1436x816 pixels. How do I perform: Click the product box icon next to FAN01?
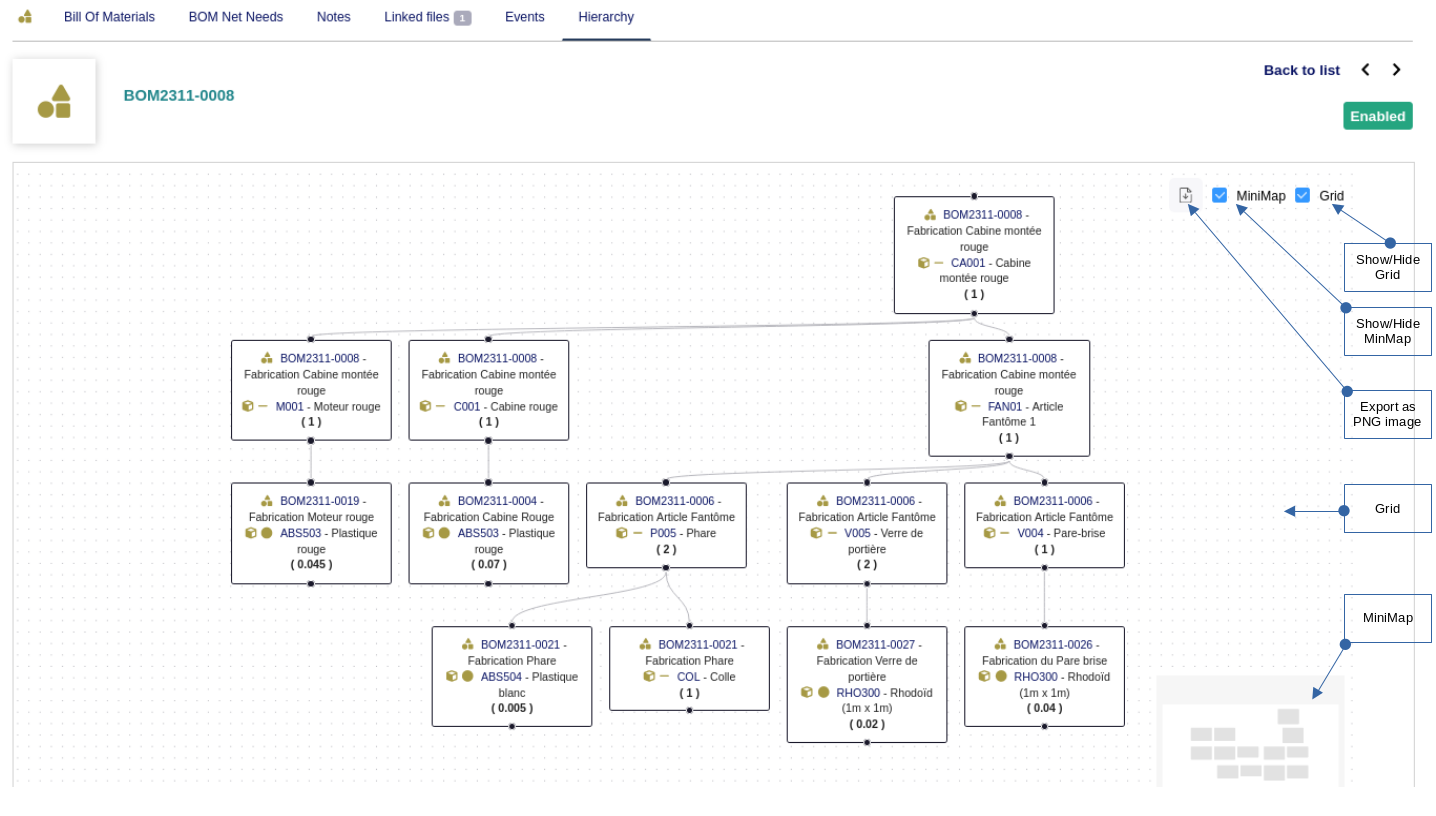[961, 406]
